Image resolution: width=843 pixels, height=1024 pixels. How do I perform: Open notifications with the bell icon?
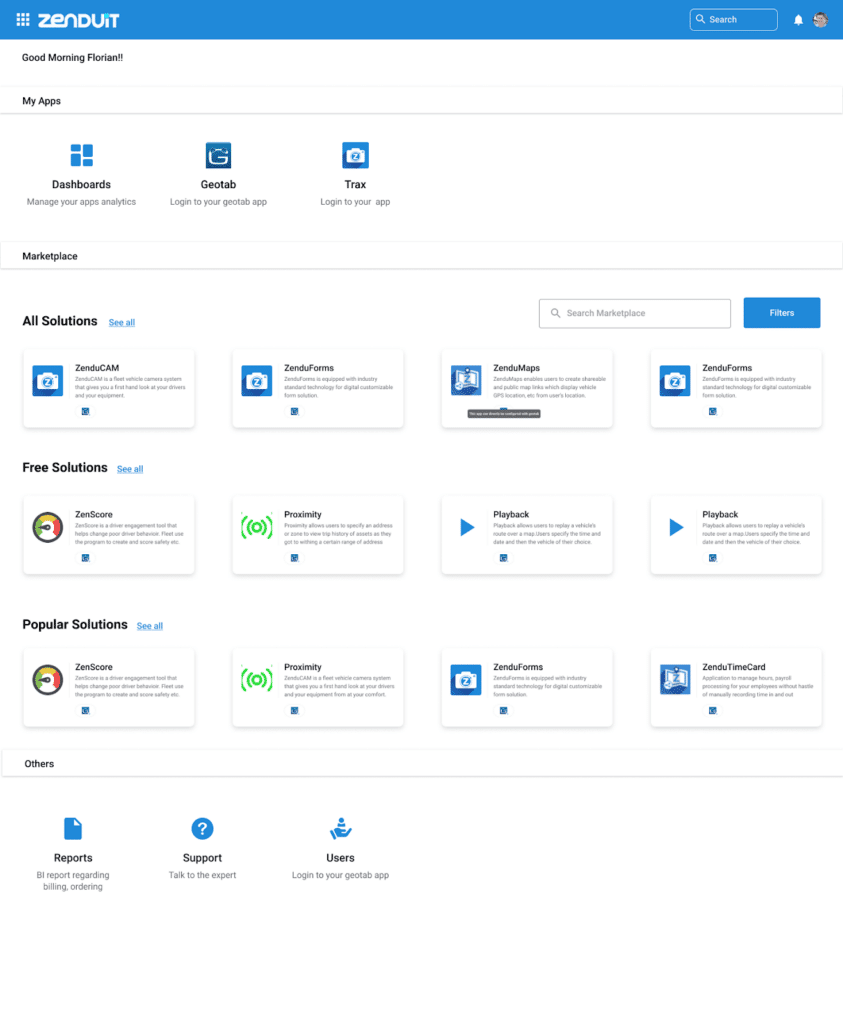pyautogui.click(x=798, y=20)
